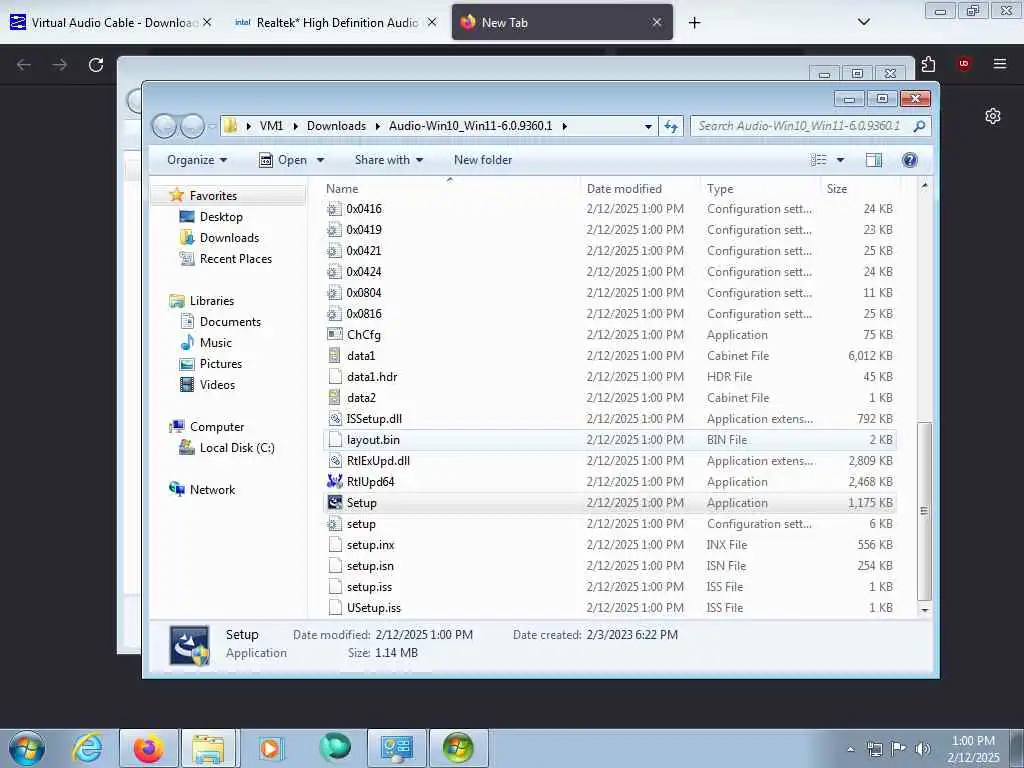Expand the view options dropdown arrow

[x=840, y=160]
